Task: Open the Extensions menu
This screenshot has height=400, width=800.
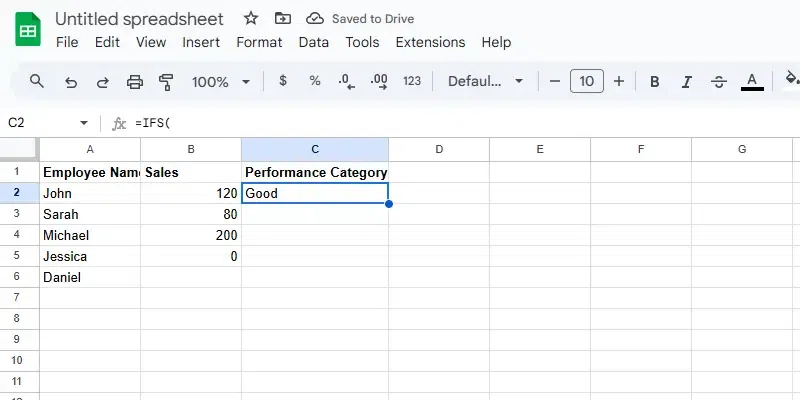Action: [x=430, y=42]
